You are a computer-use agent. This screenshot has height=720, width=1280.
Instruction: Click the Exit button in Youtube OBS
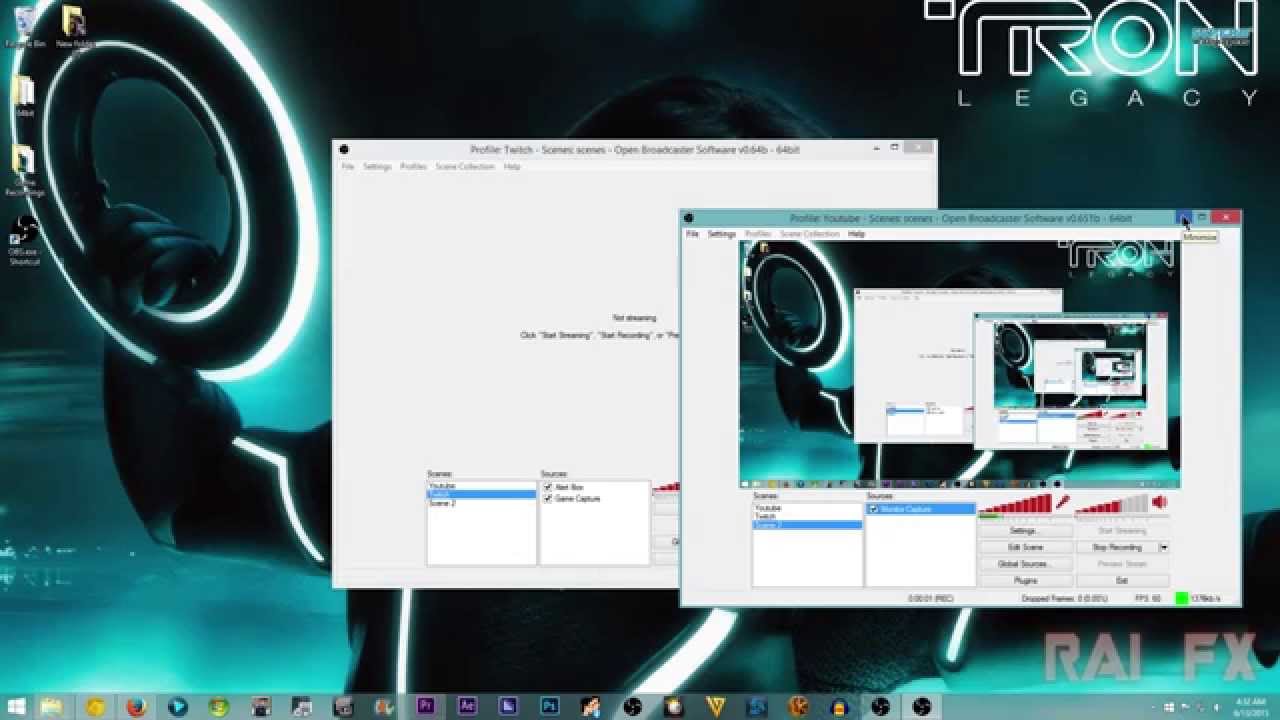tap(1122, 580)
